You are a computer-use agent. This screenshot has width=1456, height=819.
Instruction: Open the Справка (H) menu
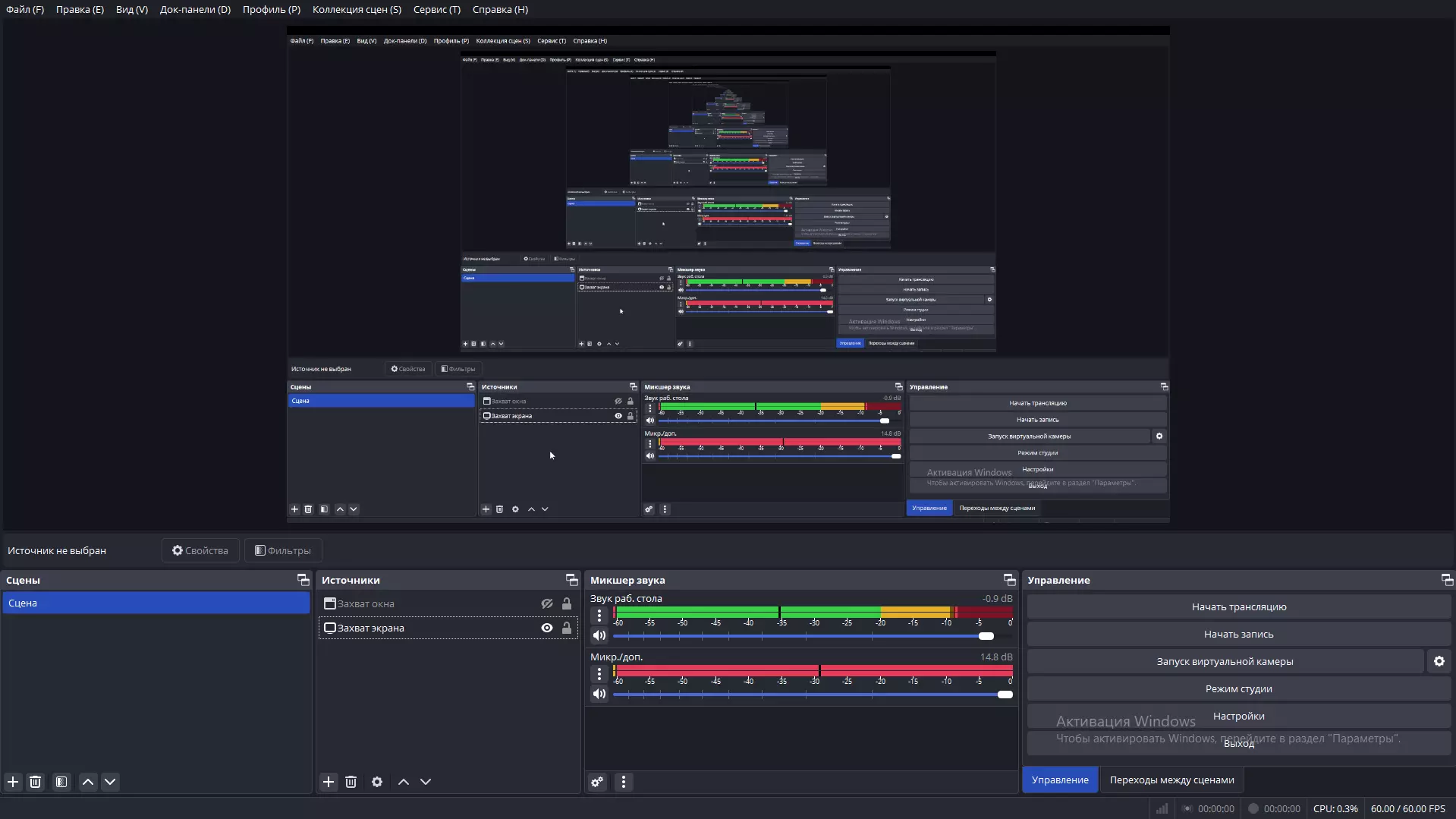(500, 10)
